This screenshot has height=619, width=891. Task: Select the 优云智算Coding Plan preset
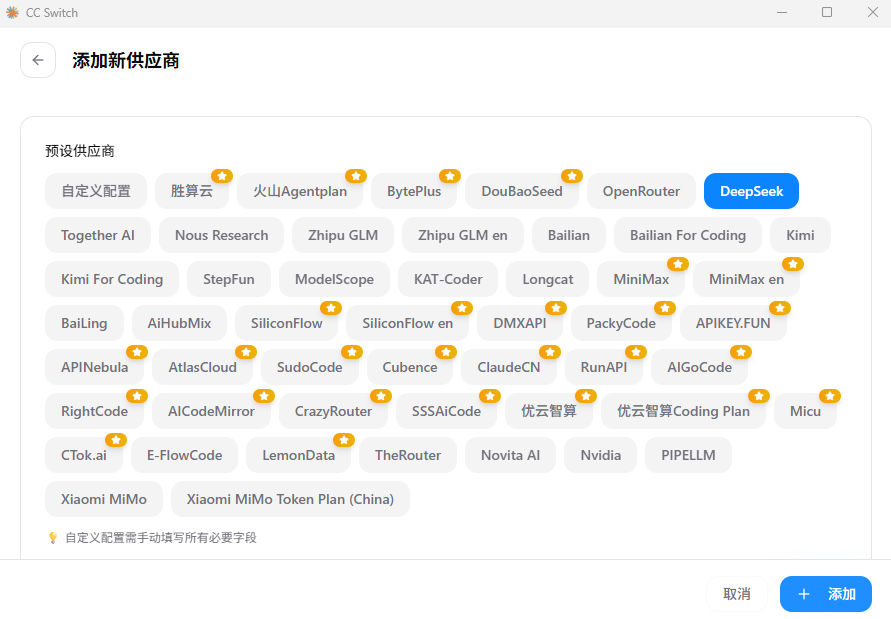[684, 411]
